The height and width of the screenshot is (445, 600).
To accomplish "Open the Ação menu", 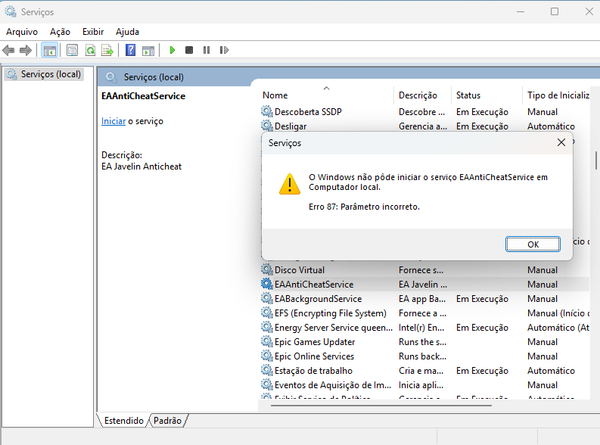I will [60, 31].
